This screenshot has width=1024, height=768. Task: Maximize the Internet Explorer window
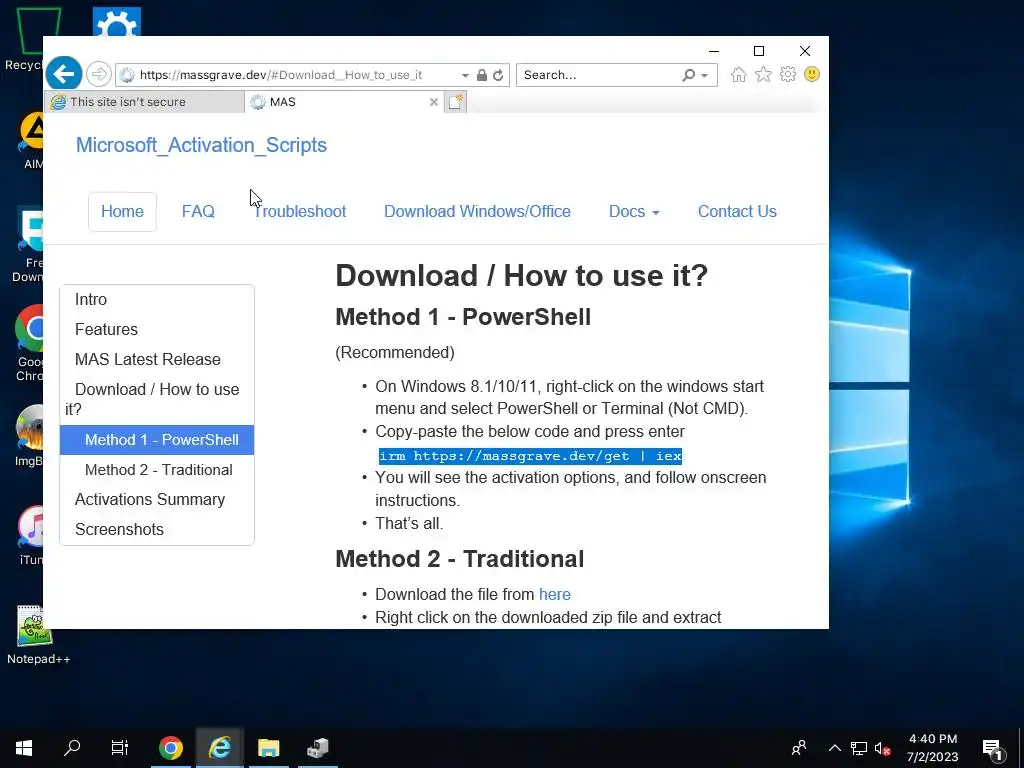click(759, 51)
